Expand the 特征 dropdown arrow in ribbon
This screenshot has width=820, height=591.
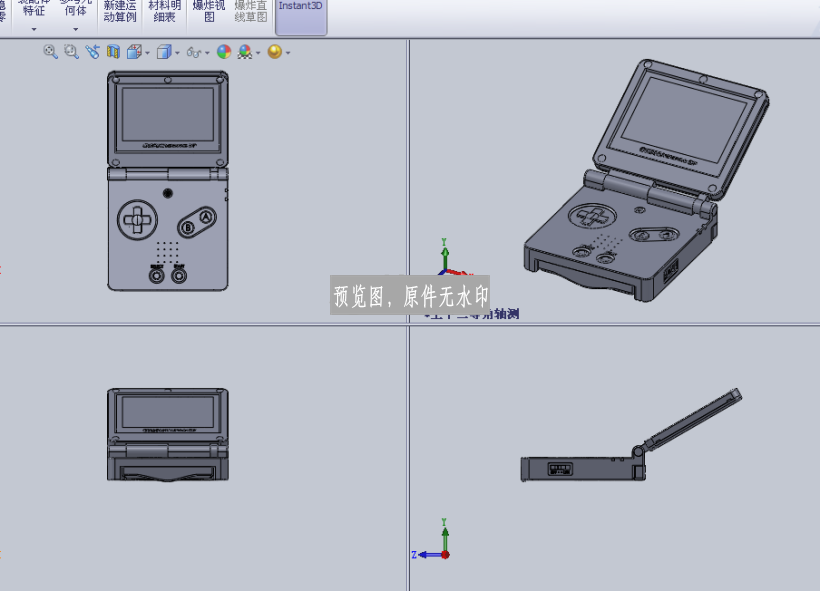[34, 29]
